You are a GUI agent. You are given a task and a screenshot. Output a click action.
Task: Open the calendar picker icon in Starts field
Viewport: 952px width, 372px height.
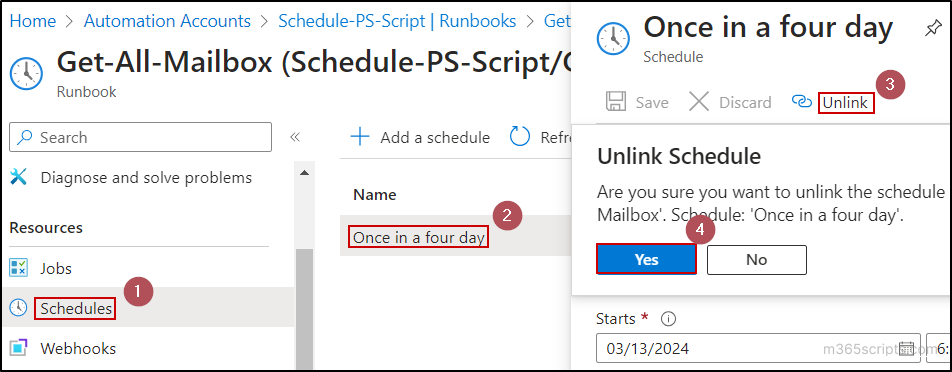(906, 348)
